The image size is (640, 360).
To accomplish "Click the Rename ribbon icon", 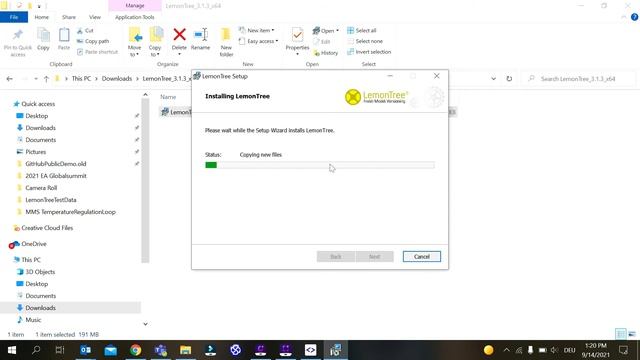I will pyautogui.click(x=200, y=39).
